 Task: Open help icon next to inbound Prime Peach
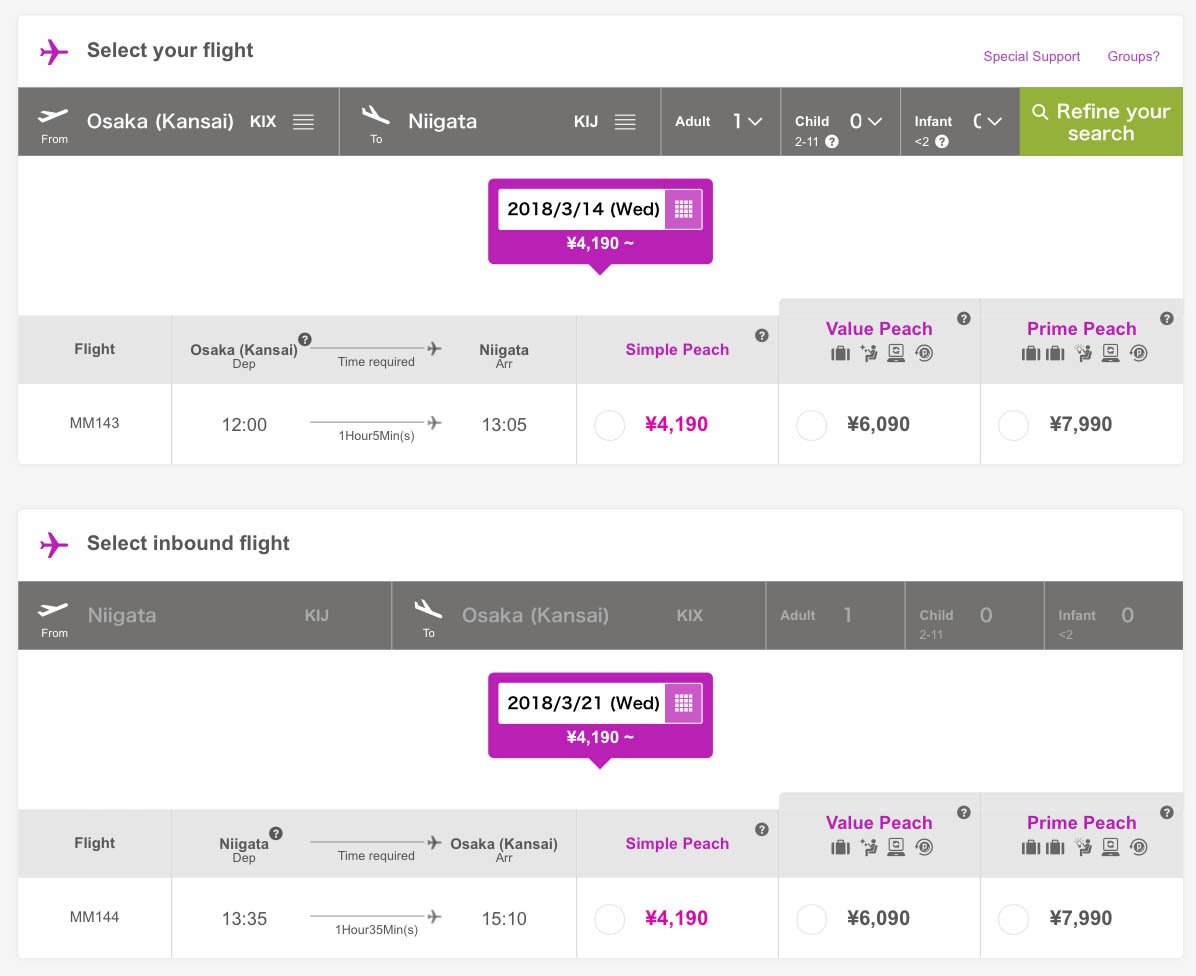click(x=1167, y=813)
